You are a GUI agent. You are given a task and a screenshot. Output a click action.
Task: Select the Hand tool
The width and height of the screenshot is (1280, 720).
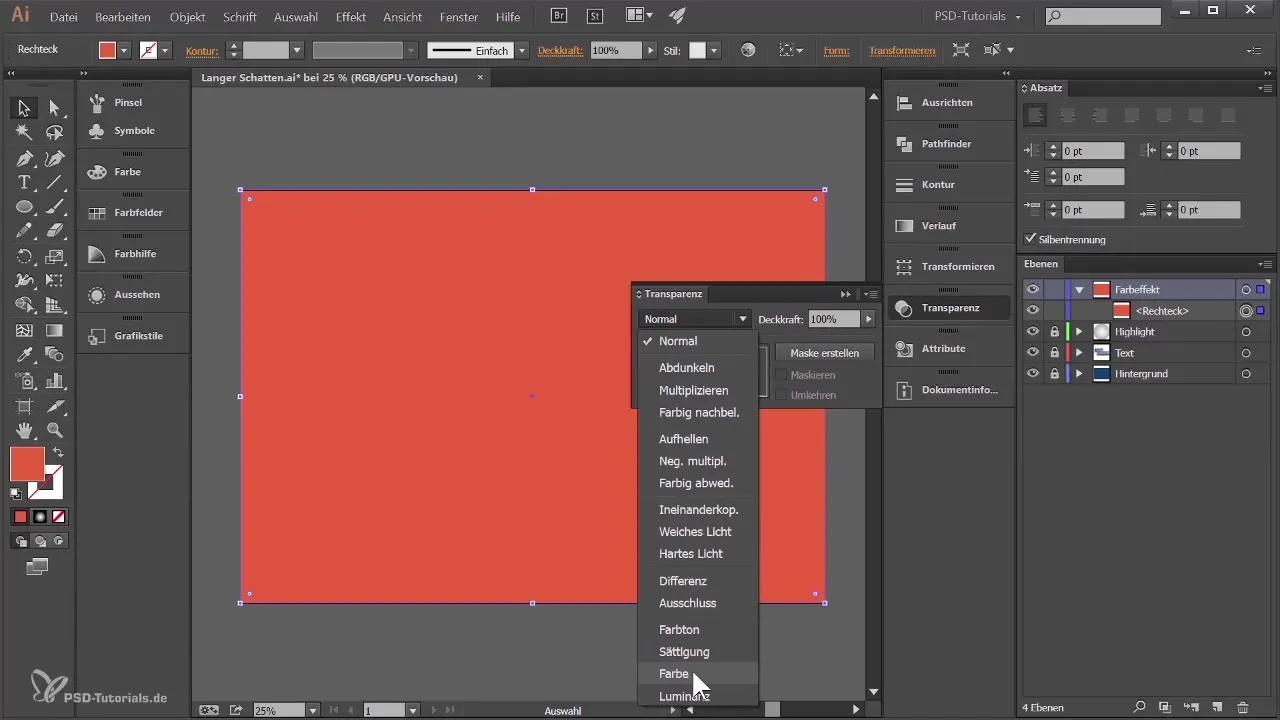point(24,430)
